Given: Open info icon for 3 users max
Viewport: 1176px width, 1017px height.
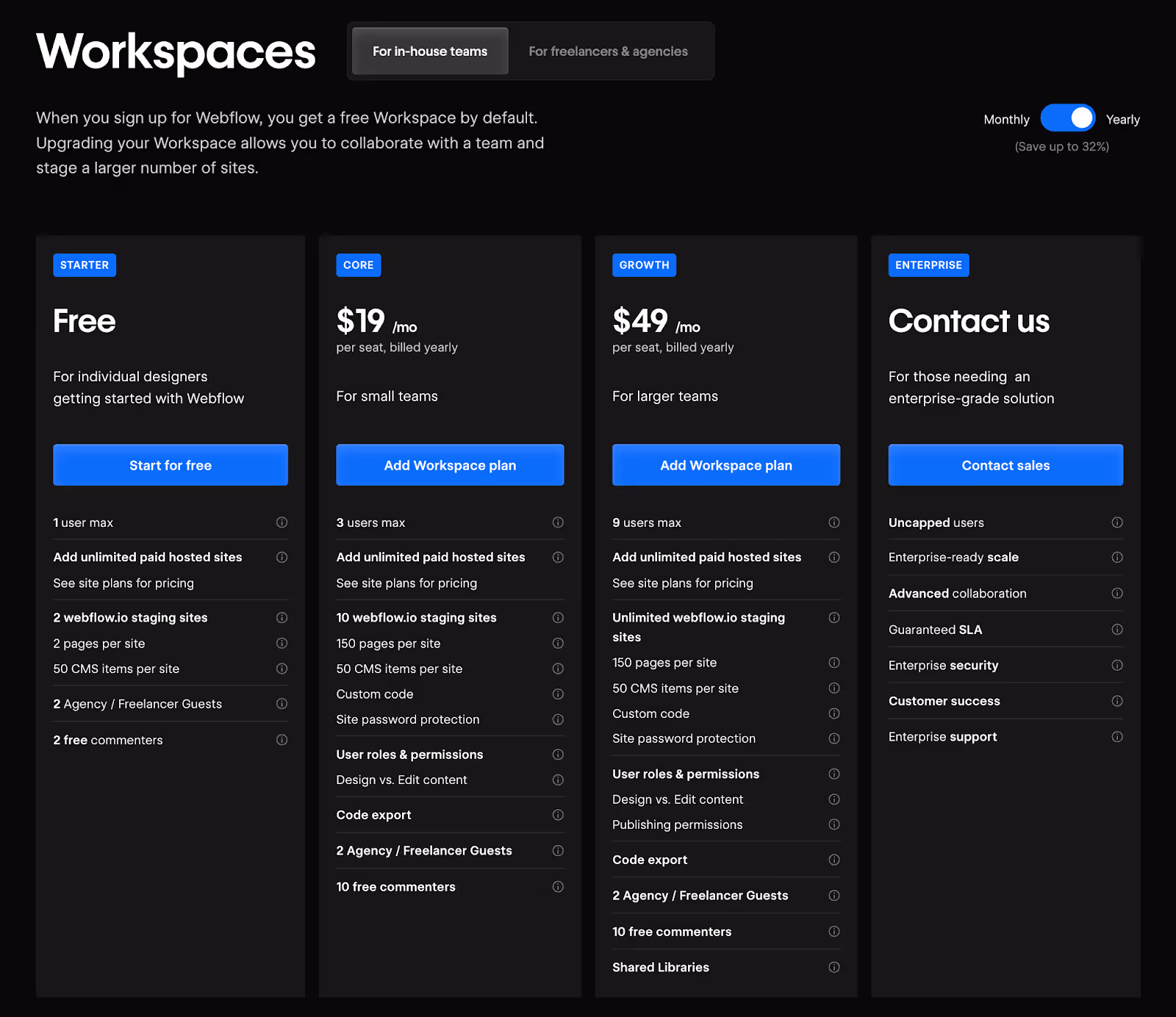Looking at the screenshot, I should click(x=558, y=522).
